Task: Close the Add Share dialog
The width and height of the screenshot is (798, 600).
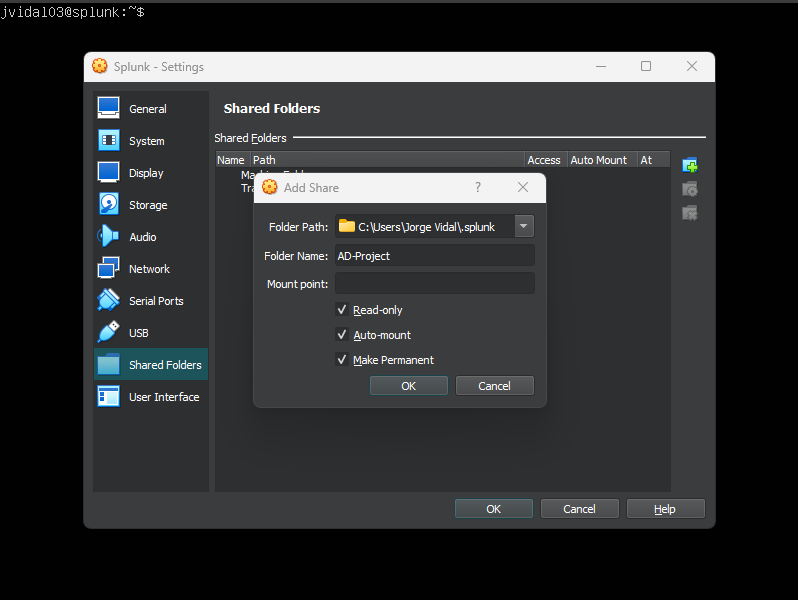Action: click(523, 187)
